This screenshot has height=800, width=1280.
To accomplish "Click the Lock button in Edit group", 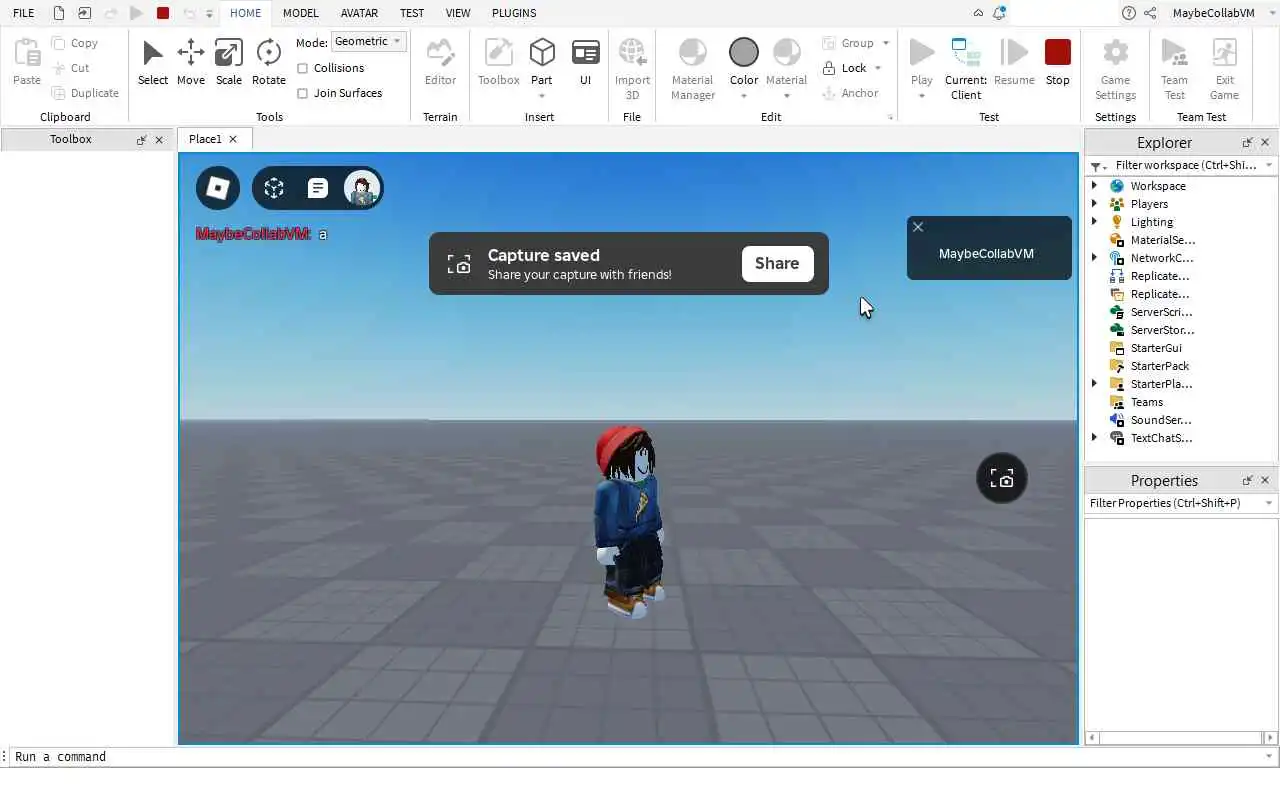I will (846, 68).
